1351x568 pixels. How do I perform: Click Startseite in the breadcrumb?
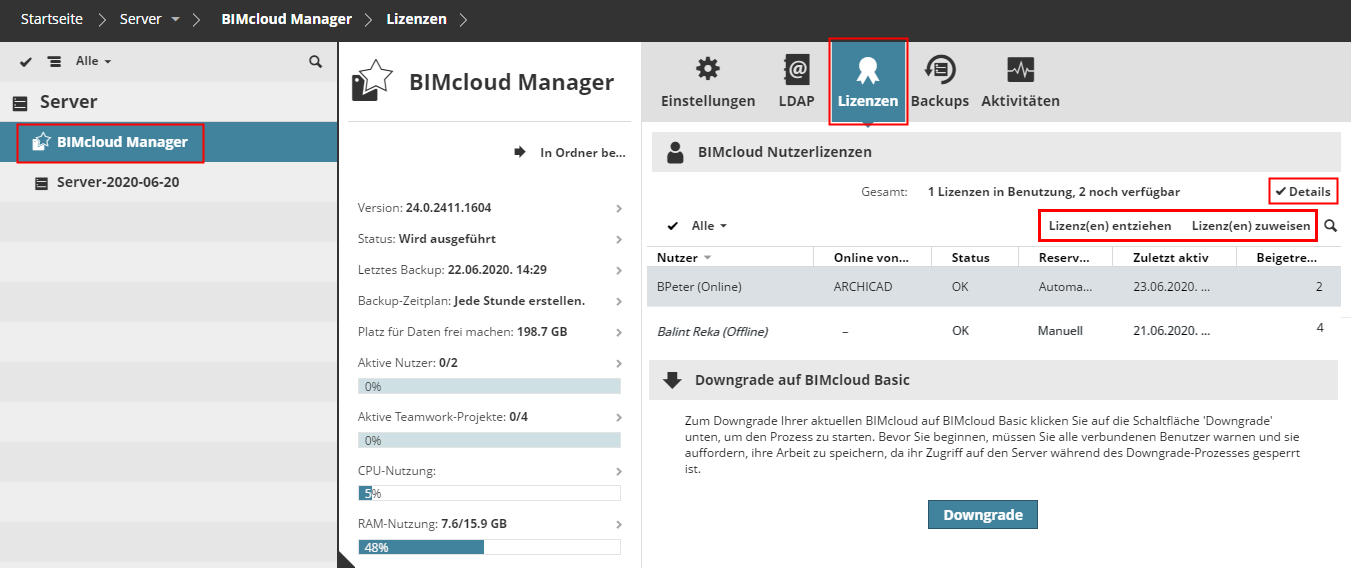pos(51,19)
